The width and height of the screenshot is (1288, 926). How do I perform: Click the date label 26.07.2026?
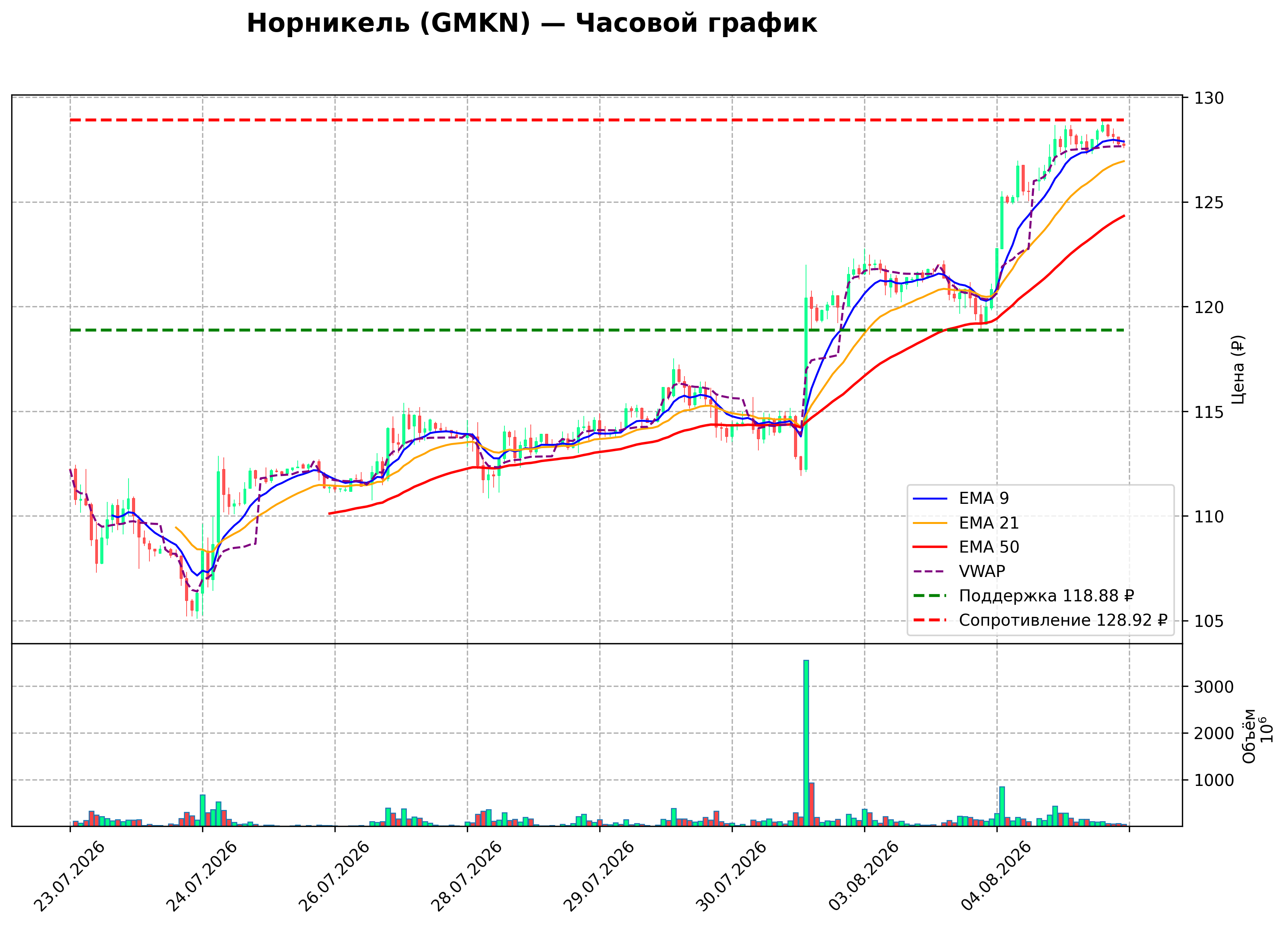334,877
